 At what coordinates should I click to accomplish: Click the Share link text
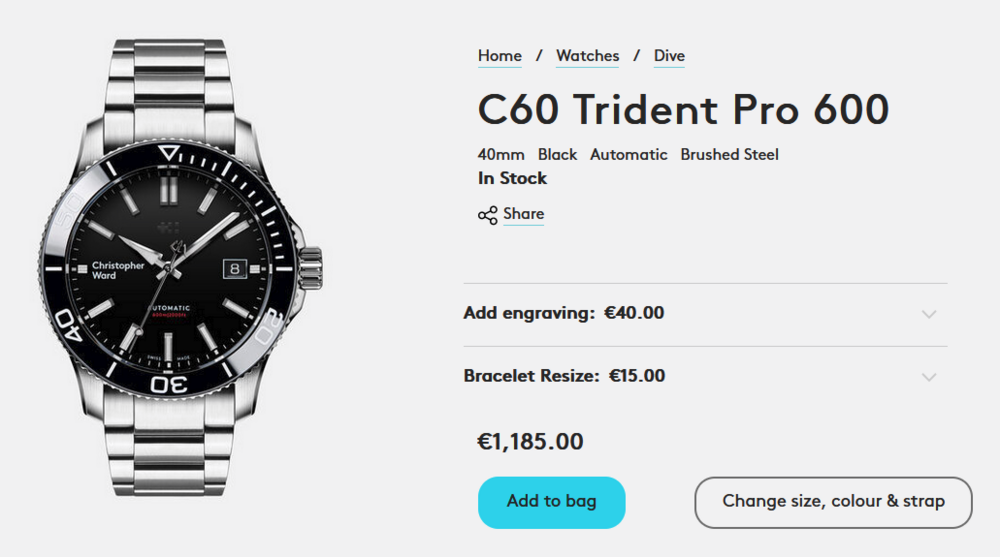(x=524, y=214)
